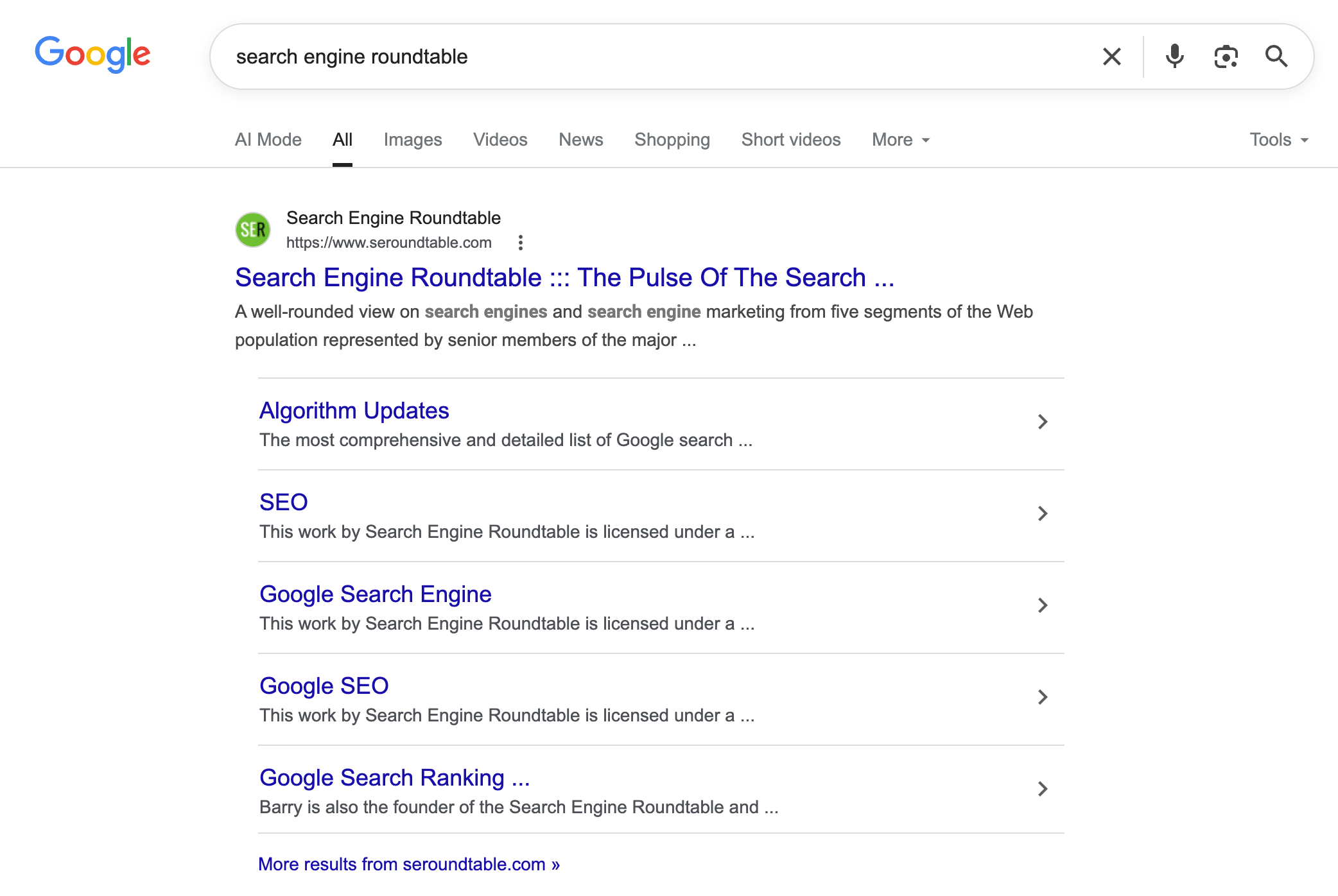Viewport: 1338px width, 896px height.
Task: Clear the search query with the X icon
Action: tap(1111, 56)
